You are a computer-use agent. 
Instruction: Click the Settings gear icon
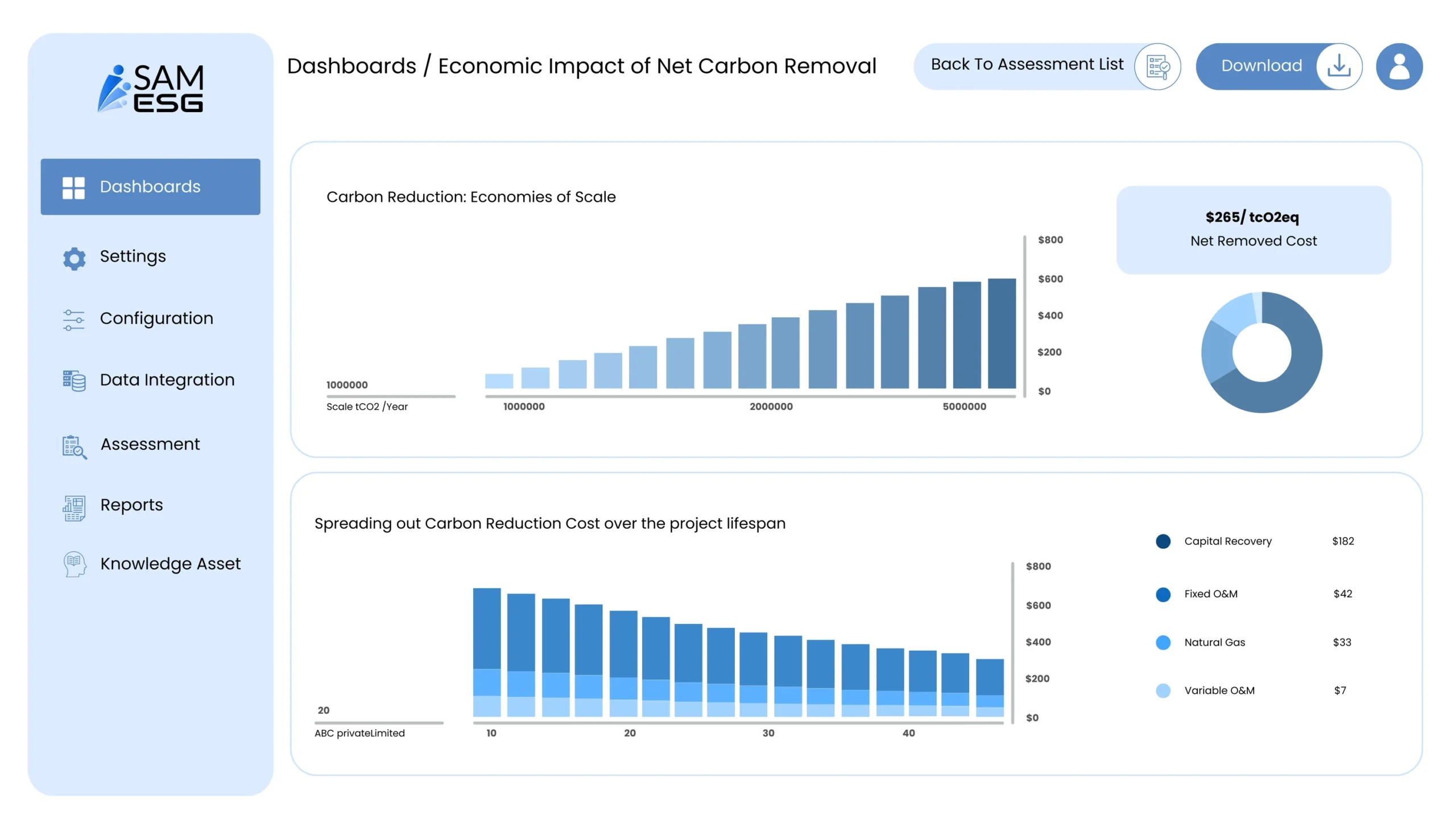pos(74,258)
